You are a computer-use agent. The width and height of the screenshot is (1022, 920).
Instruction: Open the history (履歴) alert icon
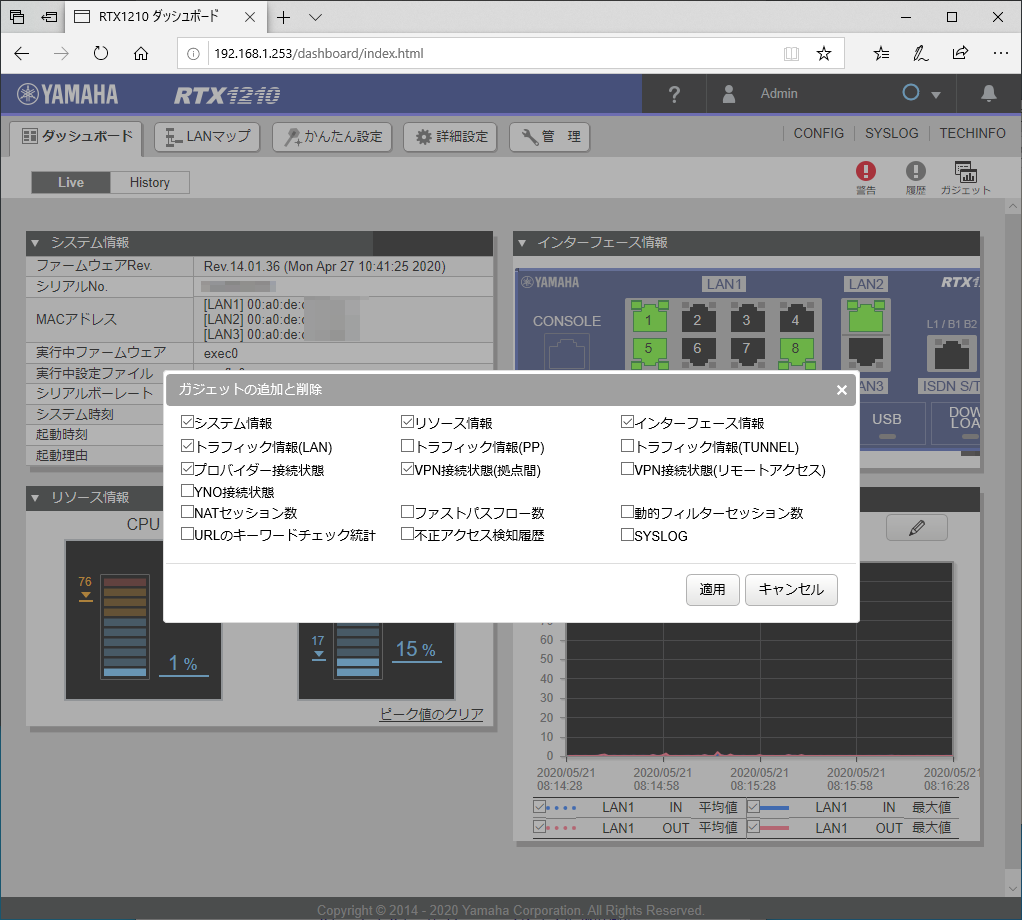tap(916, 171)
